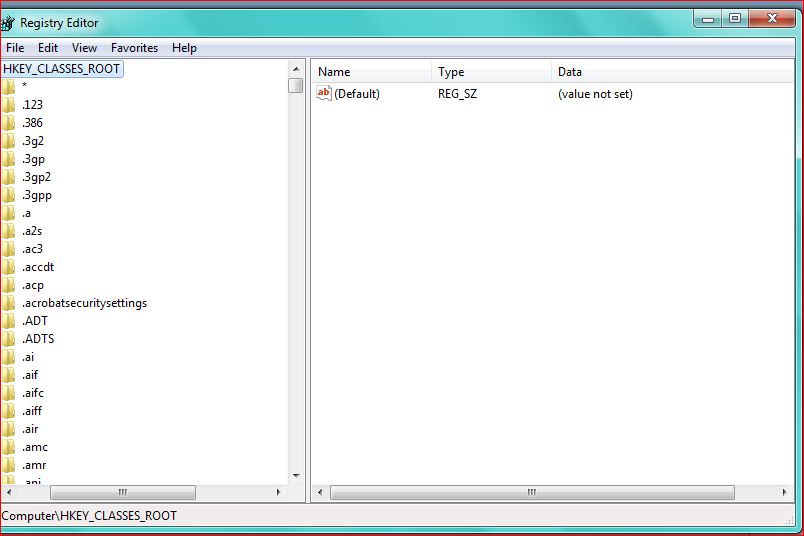Viewport: 804px width, 536px height.
Task: Click the folder icon next to .ADTS
Action: 8,339
